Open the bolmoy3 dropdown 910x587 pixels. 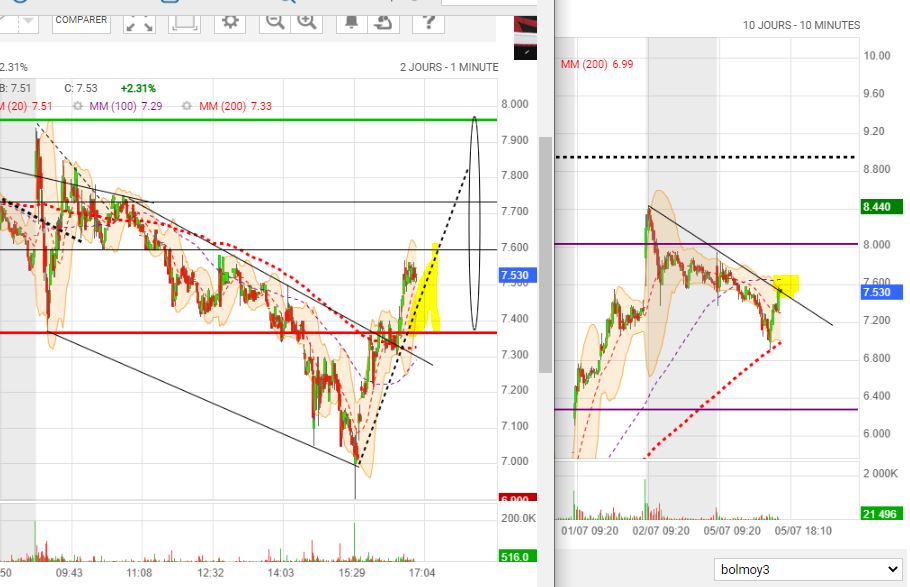click(x=809, y=570)
